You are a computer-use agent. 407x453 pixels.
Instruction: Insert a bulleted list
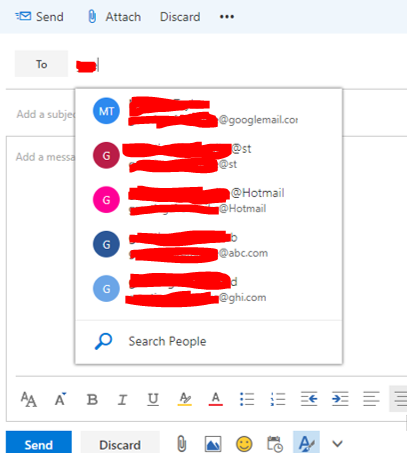[247, 399]
